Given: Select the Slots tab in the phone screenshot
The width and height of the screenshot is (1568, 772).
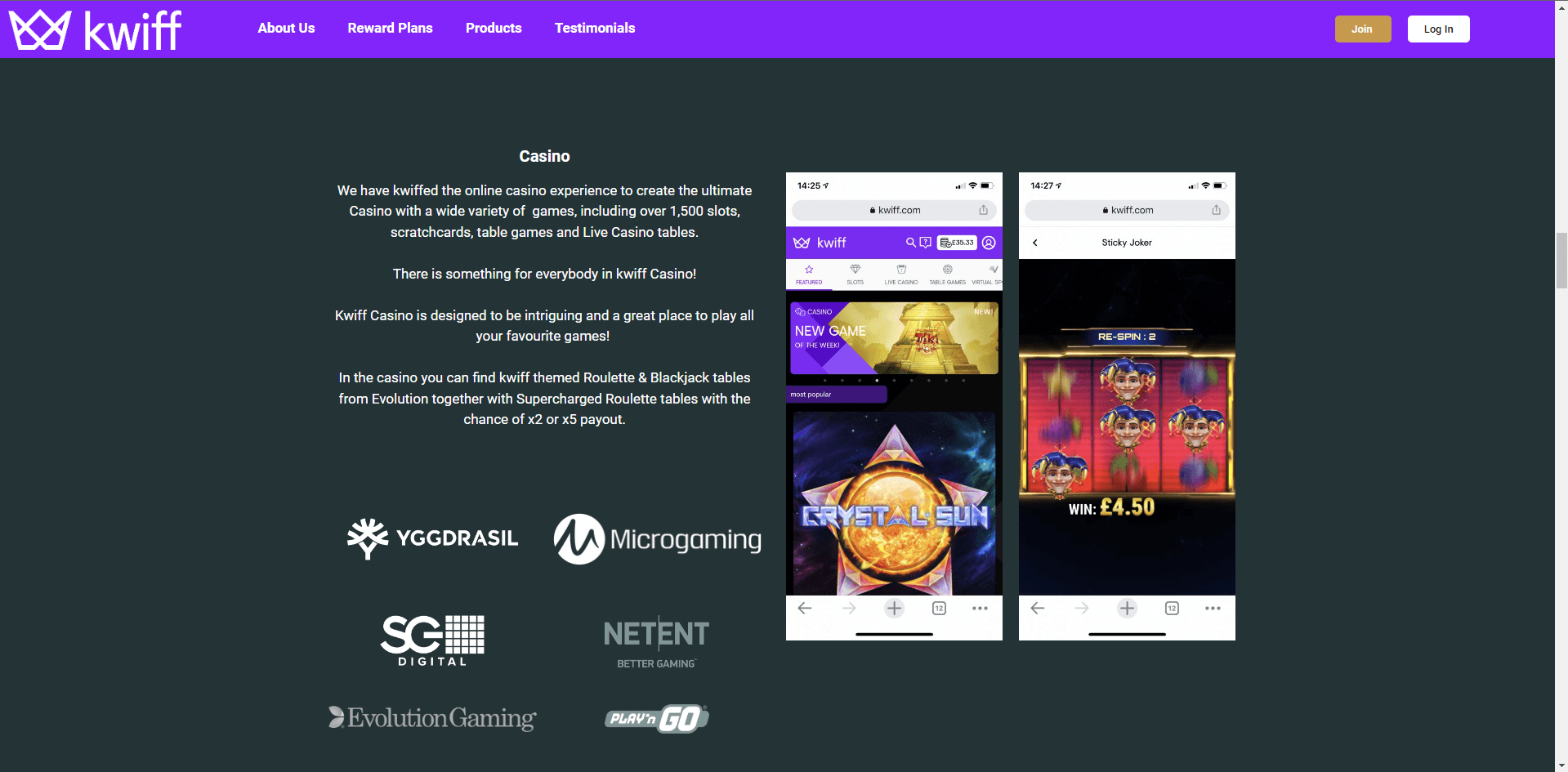Looking at the screenshot, I should (855, 274).
